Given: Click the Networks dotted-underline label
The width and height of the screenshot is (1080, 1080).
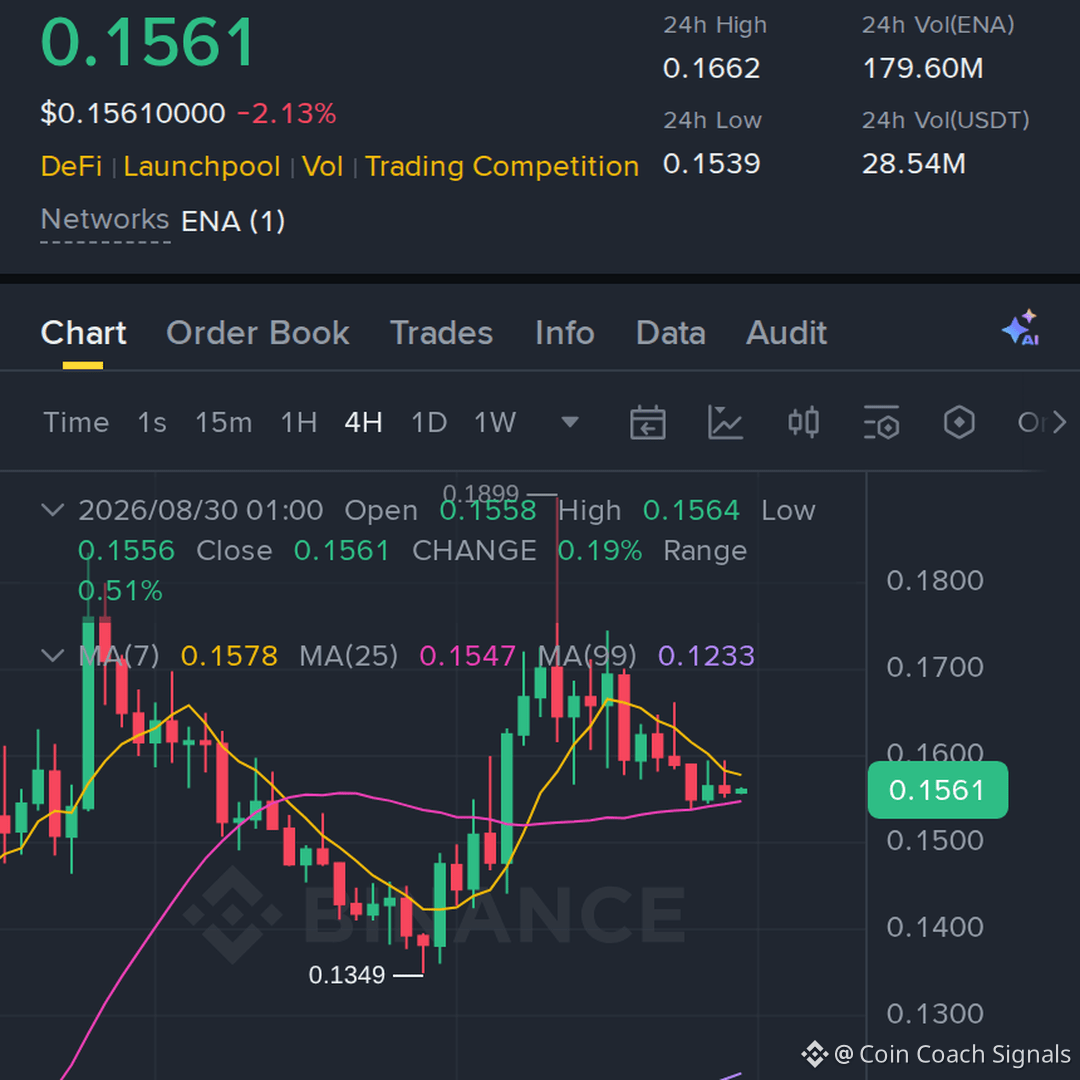Looking at the screenshot, I should pyautogui.click(x=105, y=220).
